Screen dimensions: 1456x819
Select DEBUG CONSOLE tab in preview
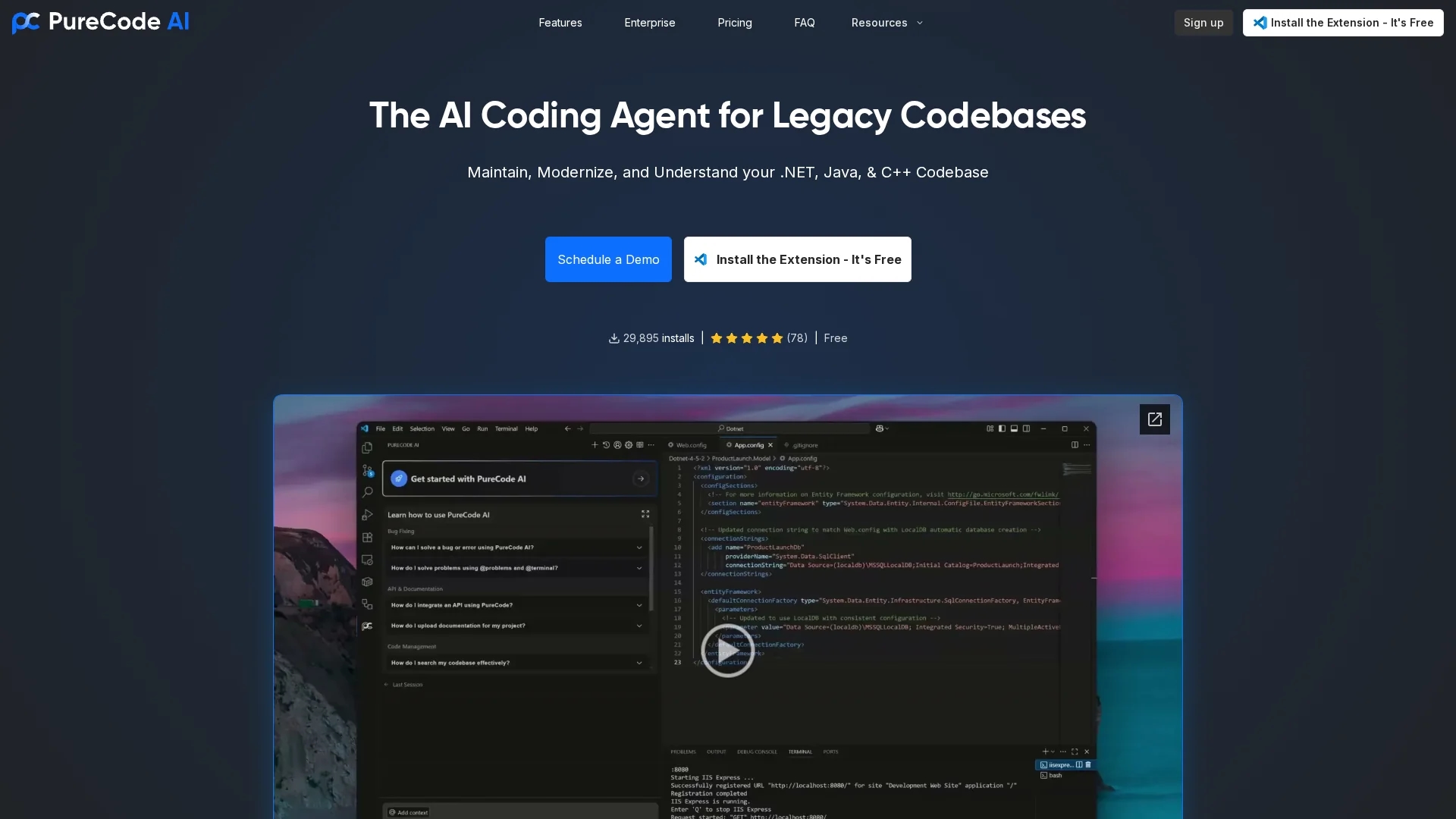pyautogui.click(x=757, y=752)
